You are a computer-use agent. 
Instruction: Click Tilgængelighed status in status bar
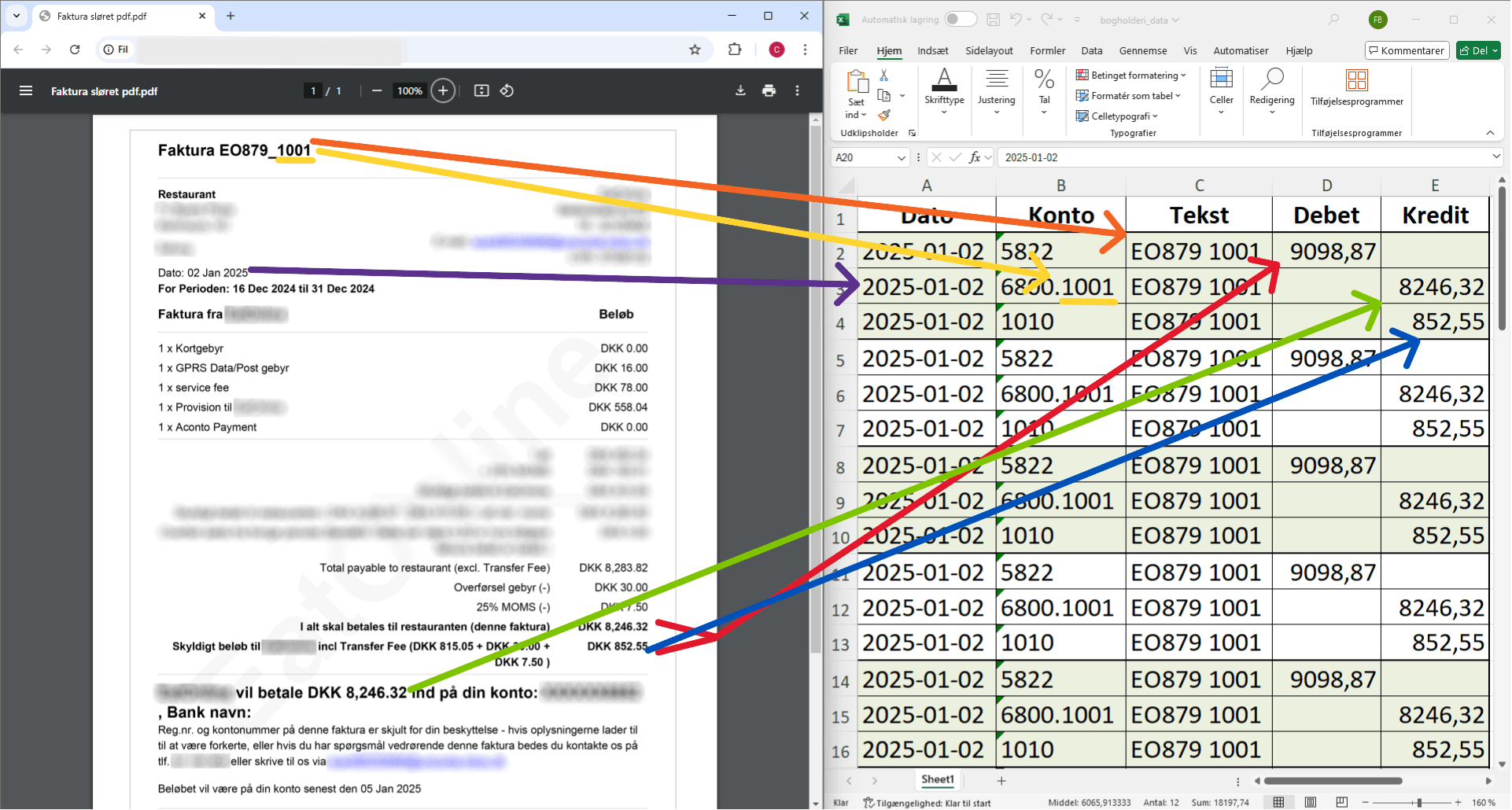point(927,803)
